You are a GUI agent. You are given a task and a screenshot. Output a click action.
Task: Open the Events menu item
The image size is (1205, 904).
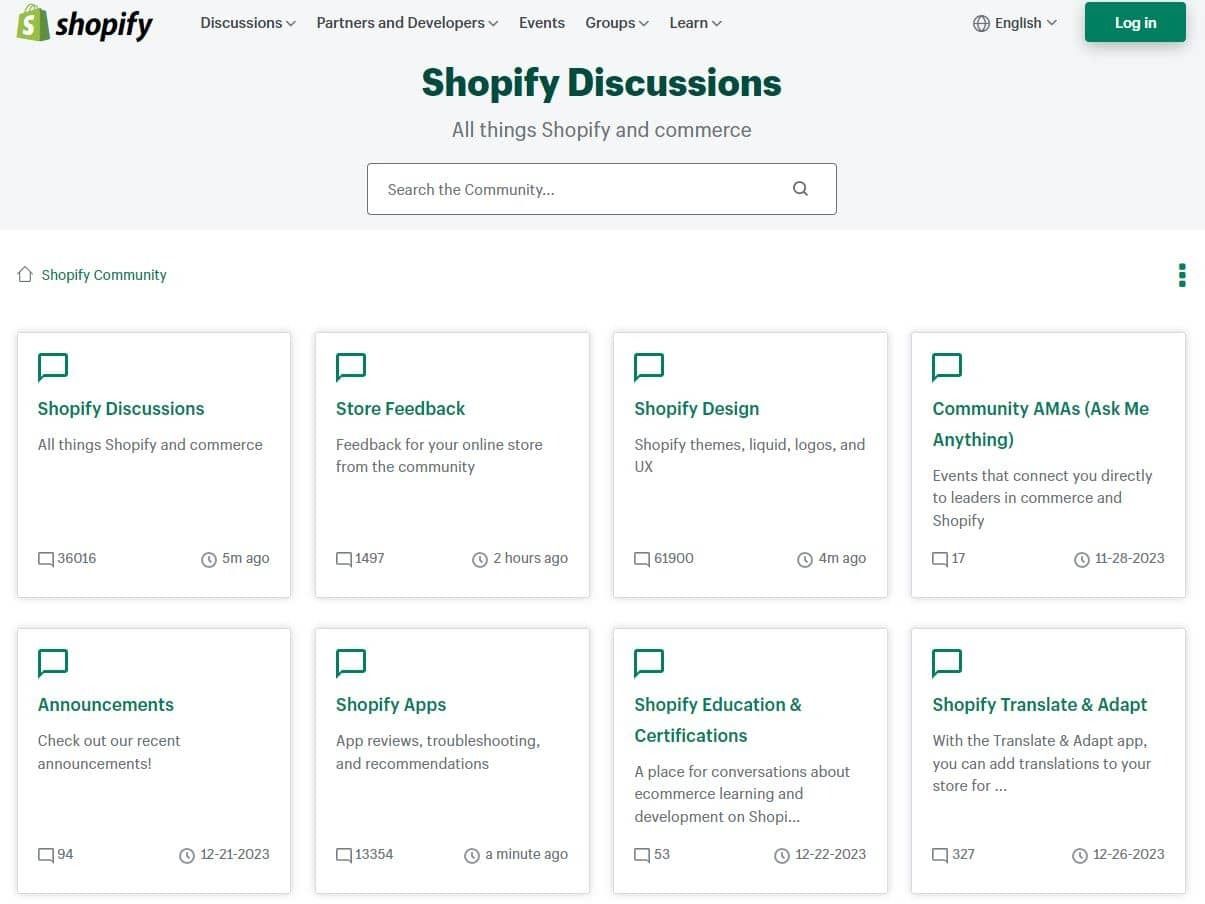click(542, 23)
